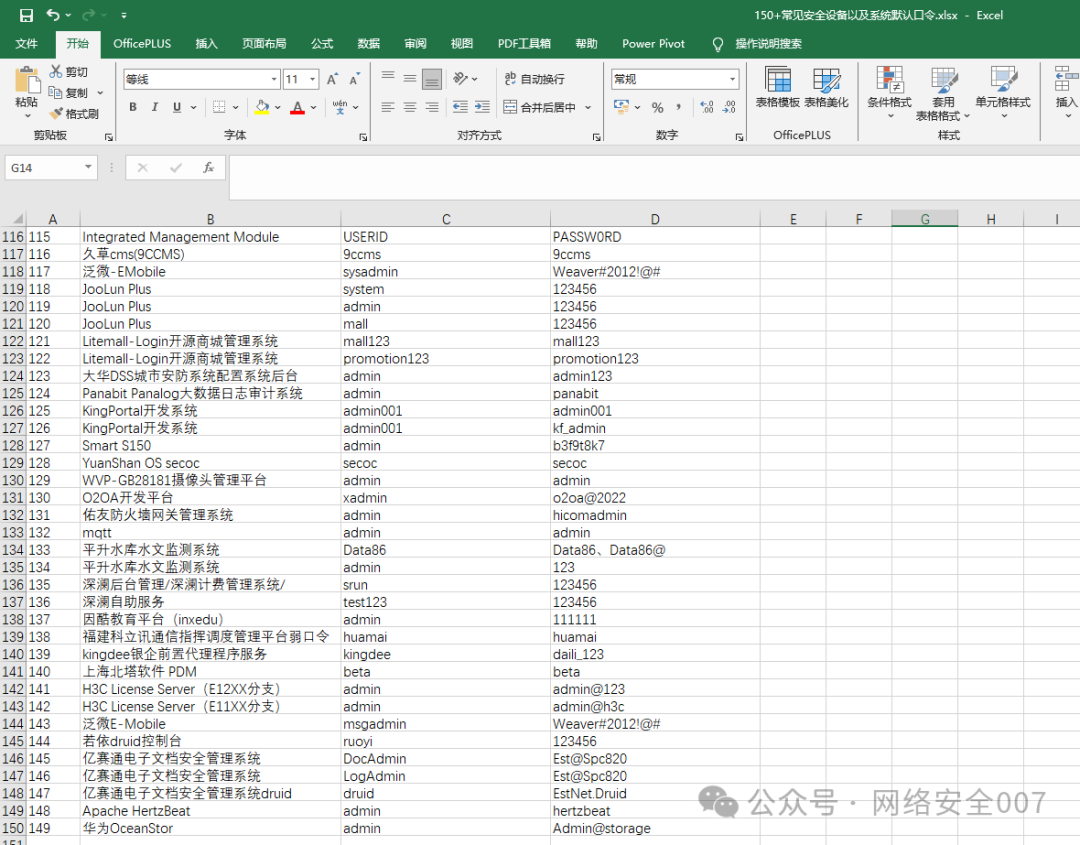The height and width of the screenshot is (845, 1080).
Task: Center cell text horizontally
Action: [410, 107]
